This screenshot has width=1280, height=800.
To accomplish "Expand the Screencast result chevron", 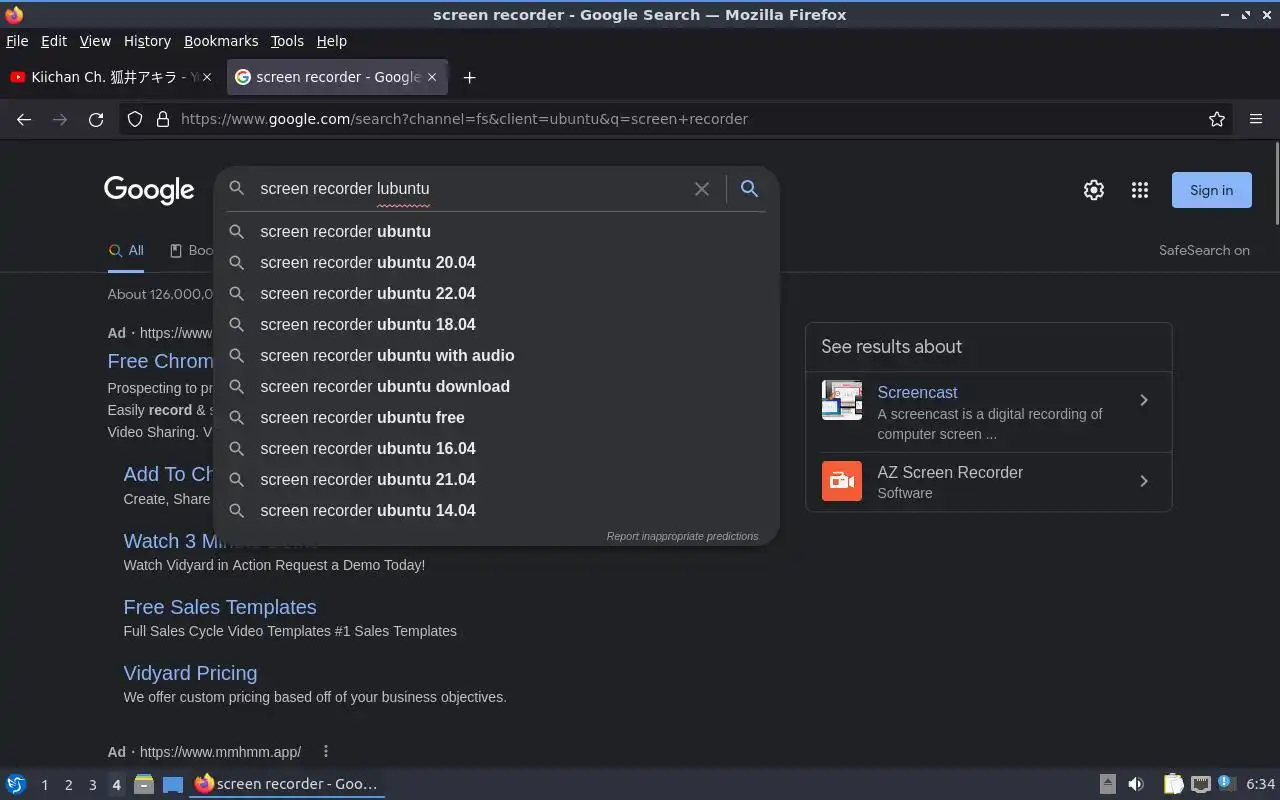I will (1144, 400).
